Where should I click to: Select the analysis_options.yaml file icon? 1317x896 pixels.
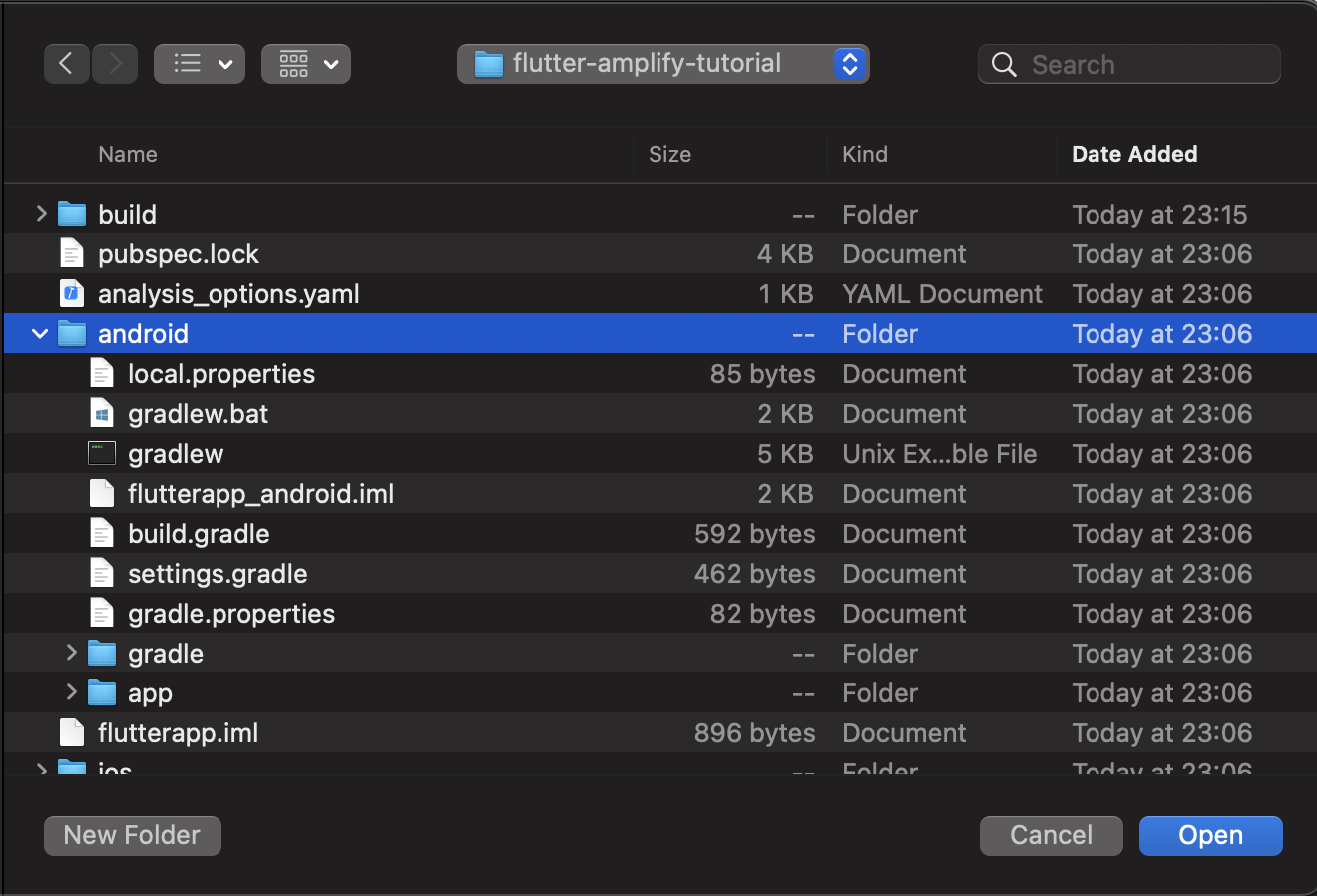click(72, 293)
